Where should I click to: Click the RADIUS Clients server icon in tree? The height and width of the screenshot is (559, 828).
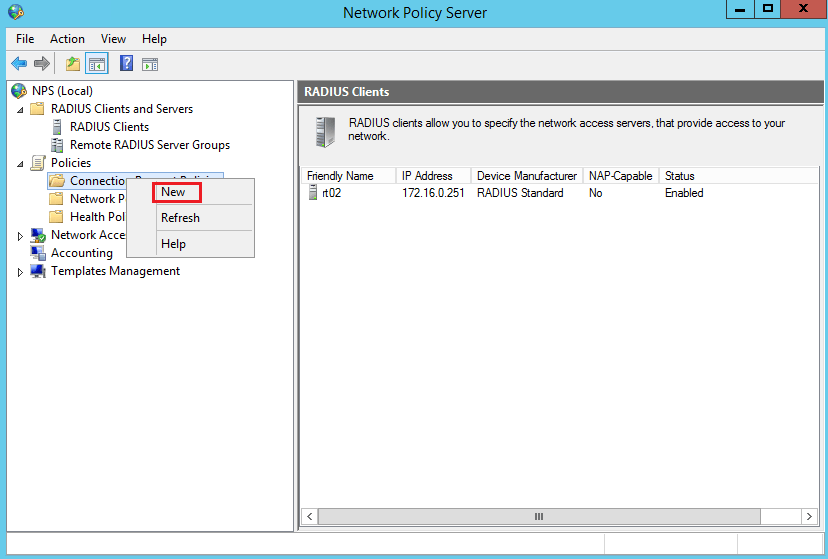click(x=57, y=127)
